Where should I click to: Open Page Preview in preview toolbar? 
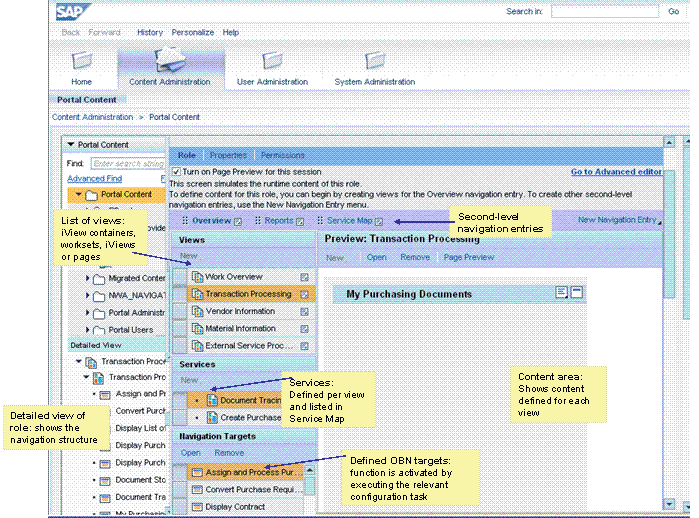[469, 257]
